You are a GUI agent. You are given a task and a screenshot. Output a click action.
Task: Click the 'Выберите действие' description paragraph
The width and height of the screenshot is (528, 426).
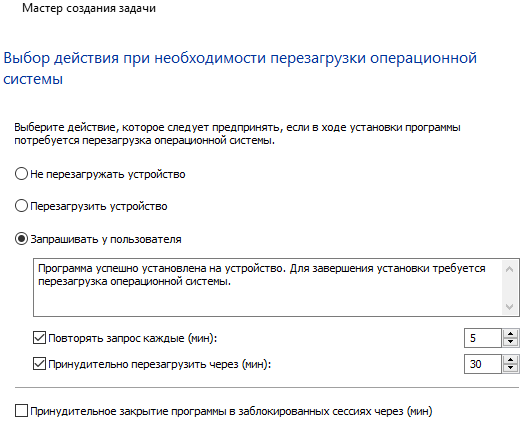click(237, 134)
